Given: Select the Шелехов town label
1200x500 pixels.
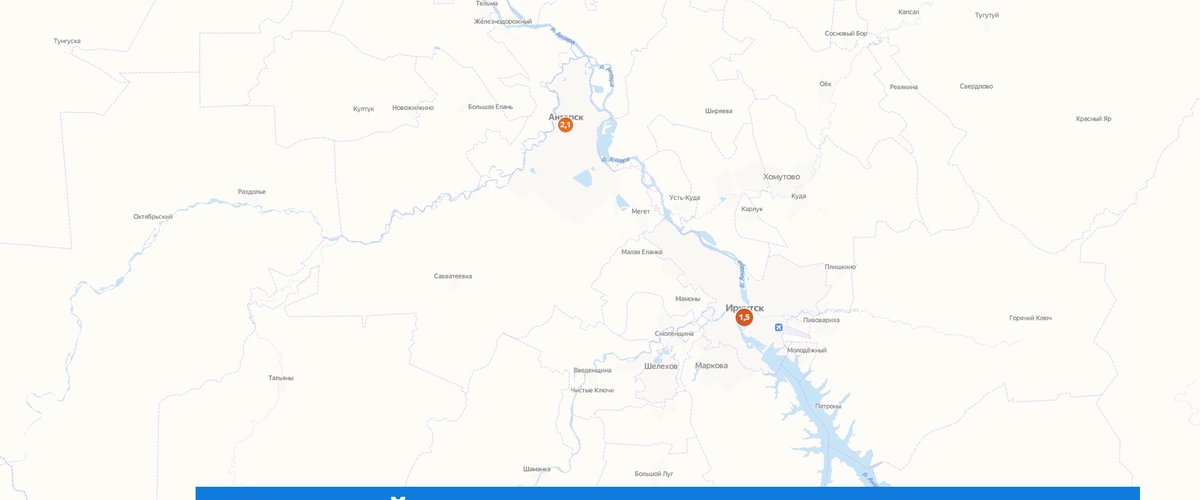Looking at the screenshot, I should (661, 366).
